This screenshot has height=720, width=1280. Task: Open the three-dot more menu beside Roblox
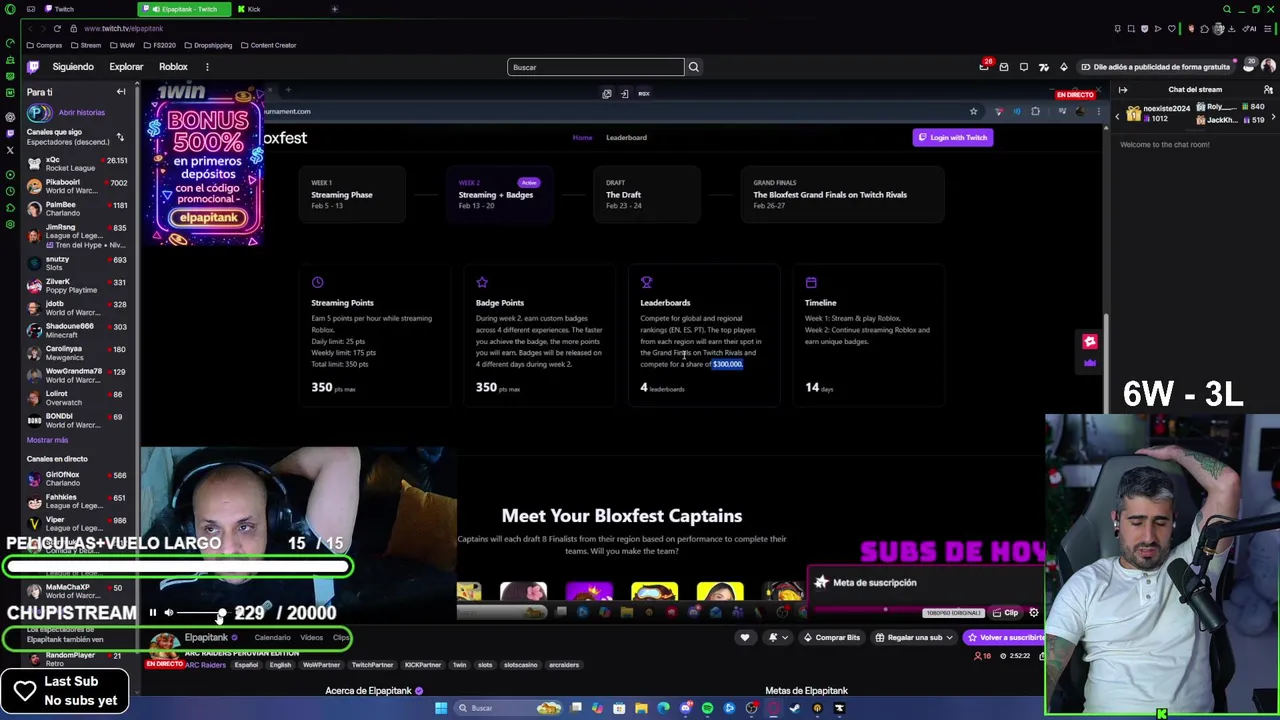(x=207, y=67)
